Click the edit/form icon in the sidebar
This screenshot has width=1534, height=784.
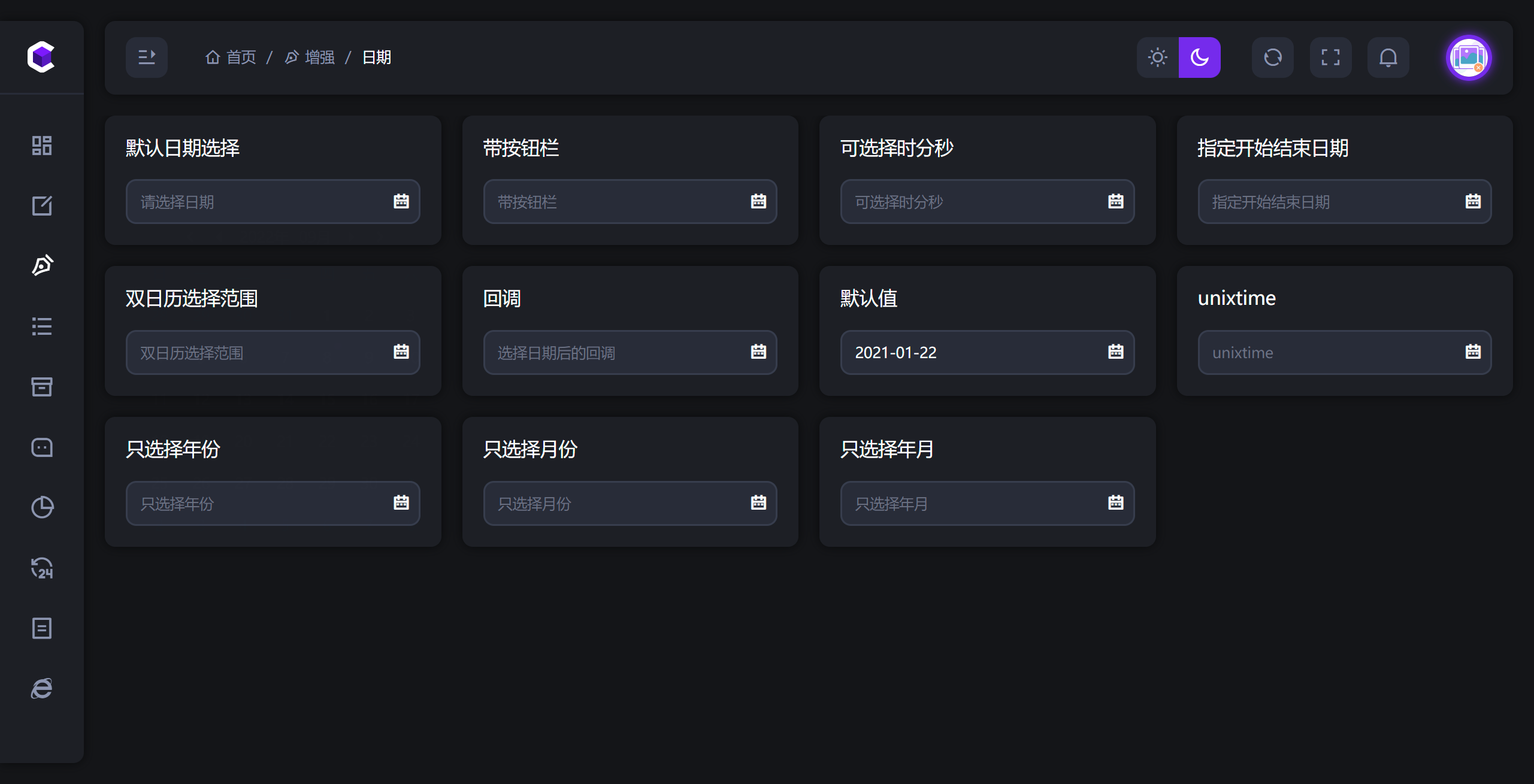(41, 205)
